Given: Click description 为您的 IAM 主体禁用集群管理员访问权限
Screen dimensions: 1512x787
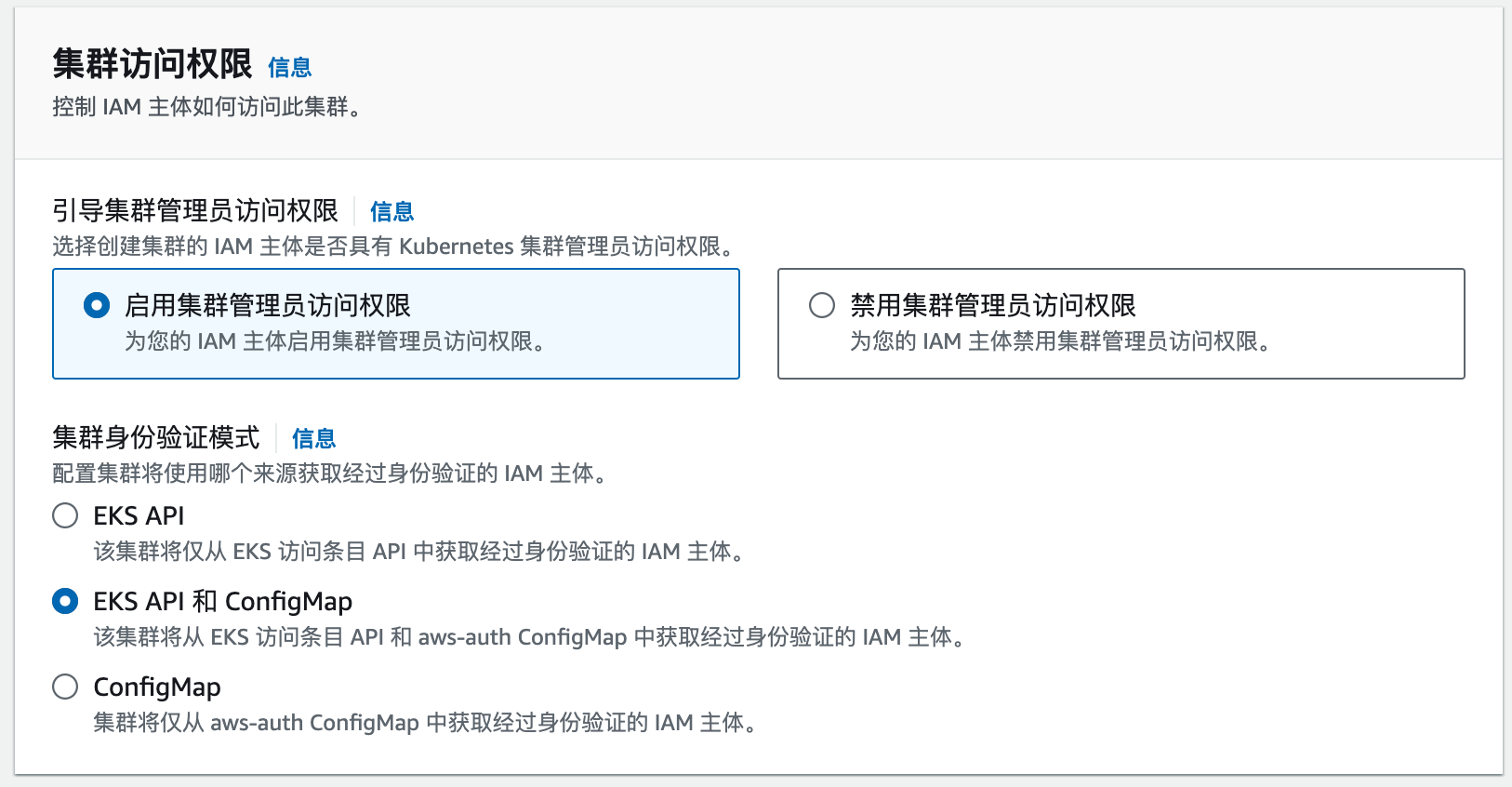Looking at the screenshot, I should (x=1060, y=341).
